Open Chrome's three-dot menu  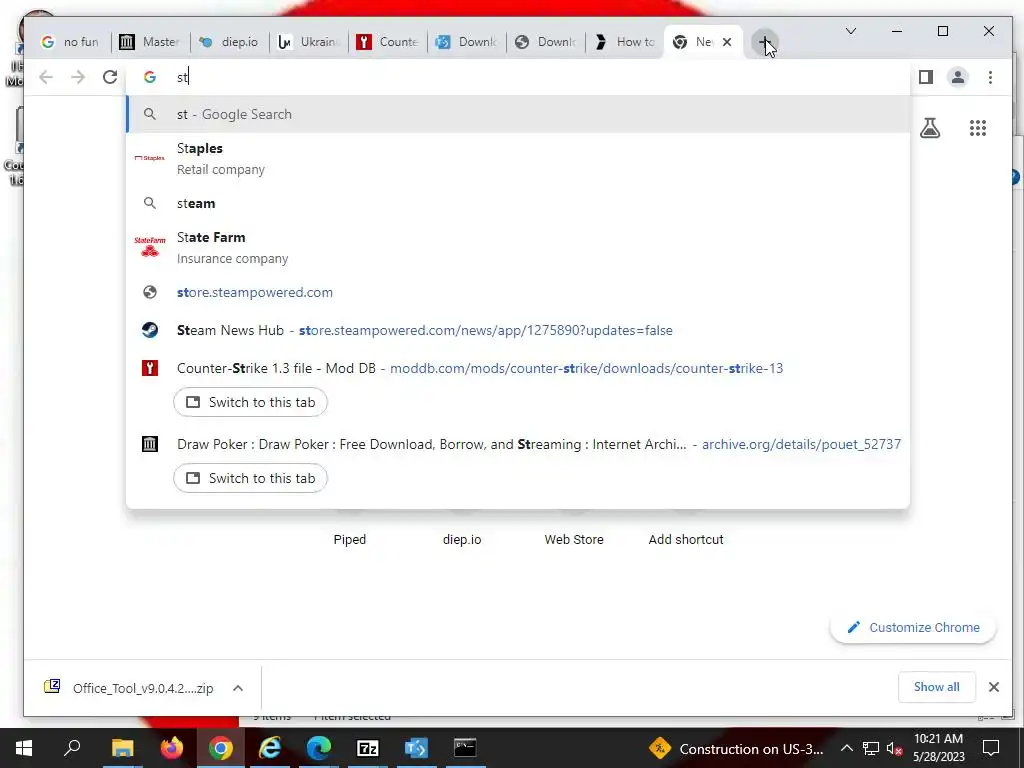pyautogui.click(x=990, y=77)
